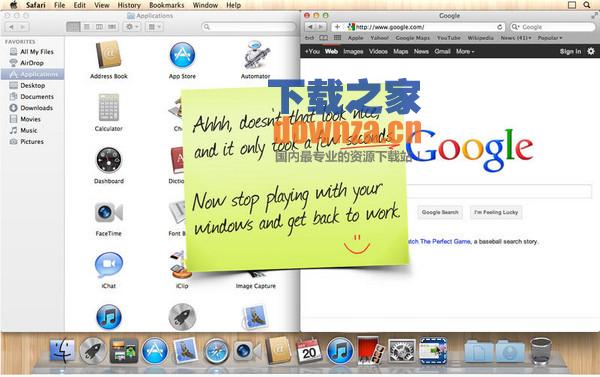Open Spotlight search in the menu bar
The height and width of the screenshot is (377, 600).
pos(587,5)
